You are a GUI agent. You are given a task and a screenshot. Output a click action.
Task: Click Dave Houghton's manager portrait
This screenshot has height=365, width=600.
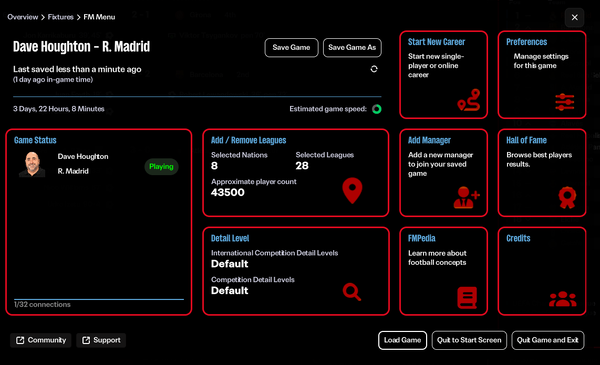click(x=32, y=164)
